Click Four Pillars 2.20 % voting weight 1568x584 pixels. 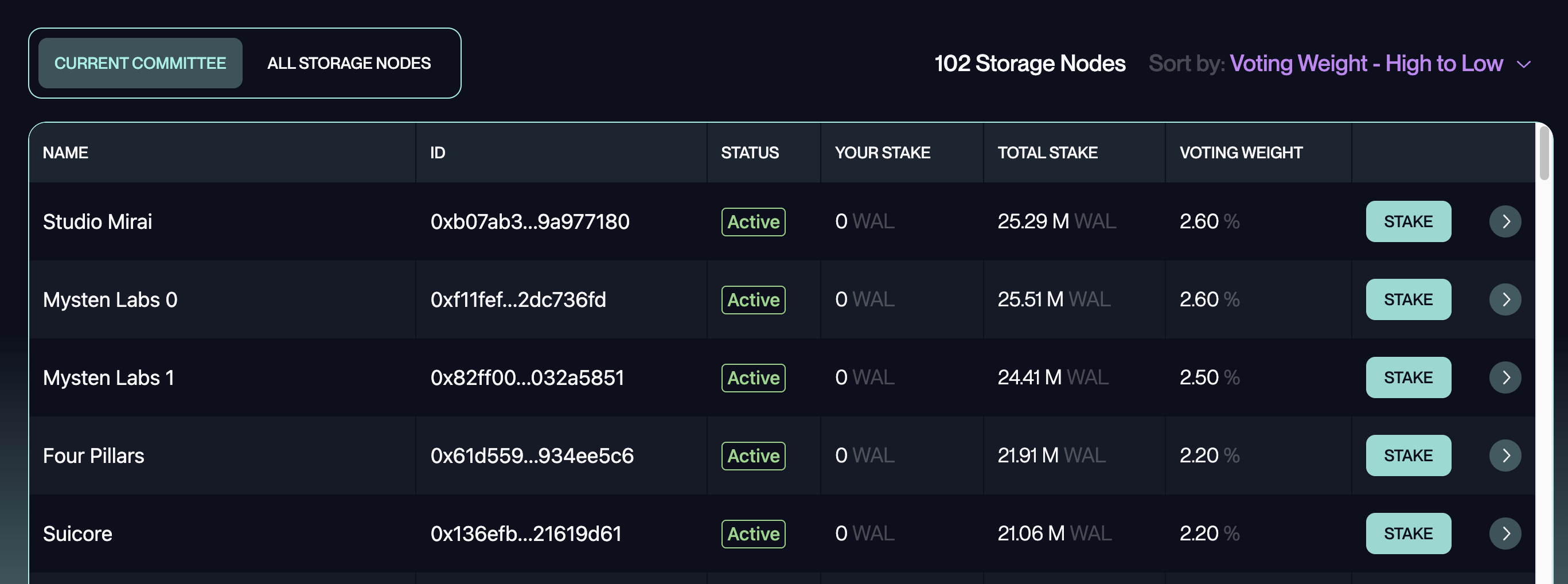[1209, 455]
